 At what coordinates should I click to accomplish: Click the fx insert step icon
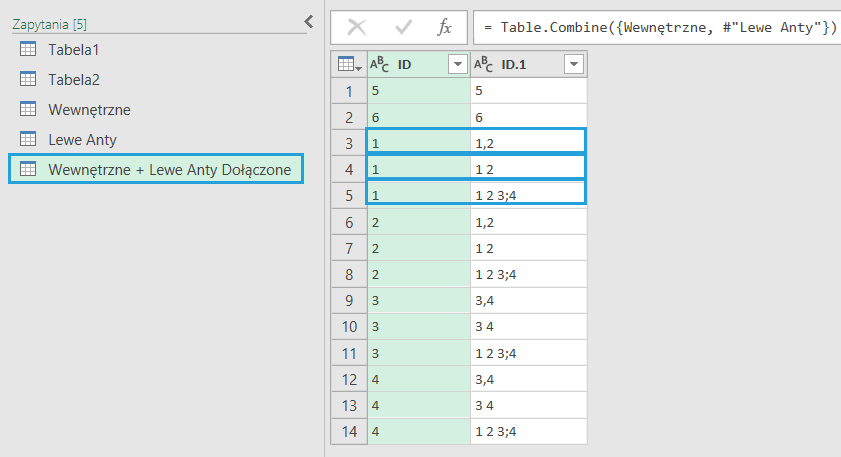[x=445, y=27]
